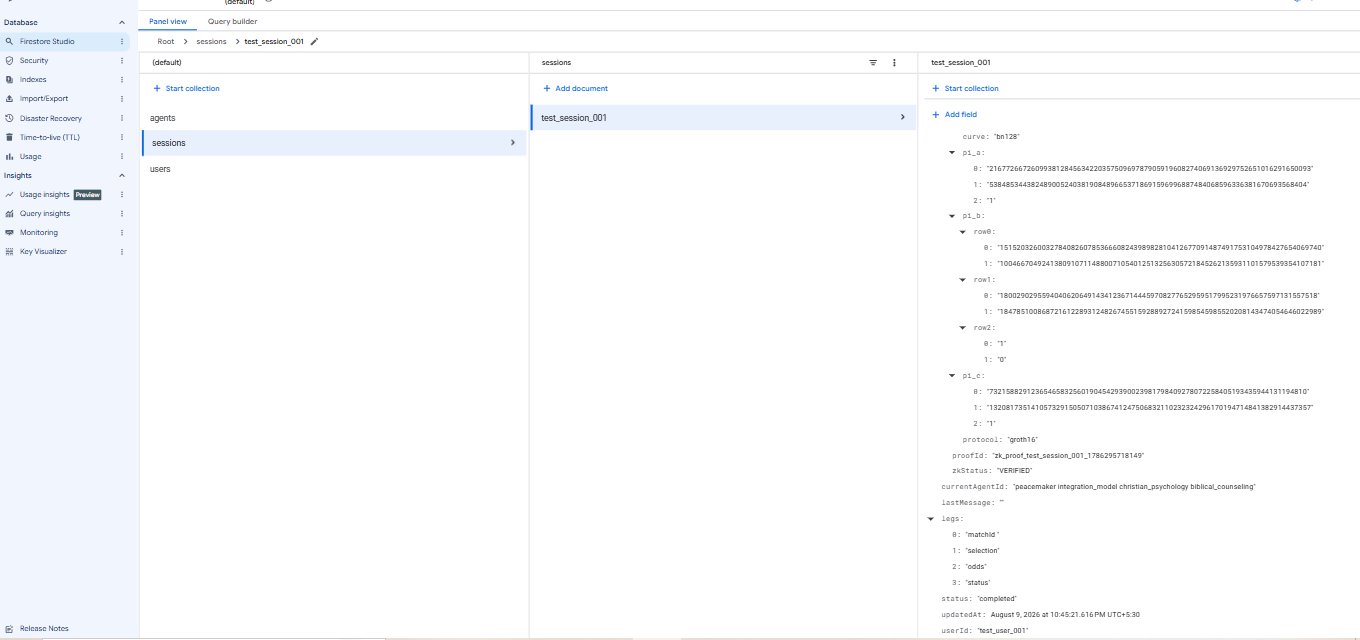Collapse the pi_b field

[x=952, y=215]
